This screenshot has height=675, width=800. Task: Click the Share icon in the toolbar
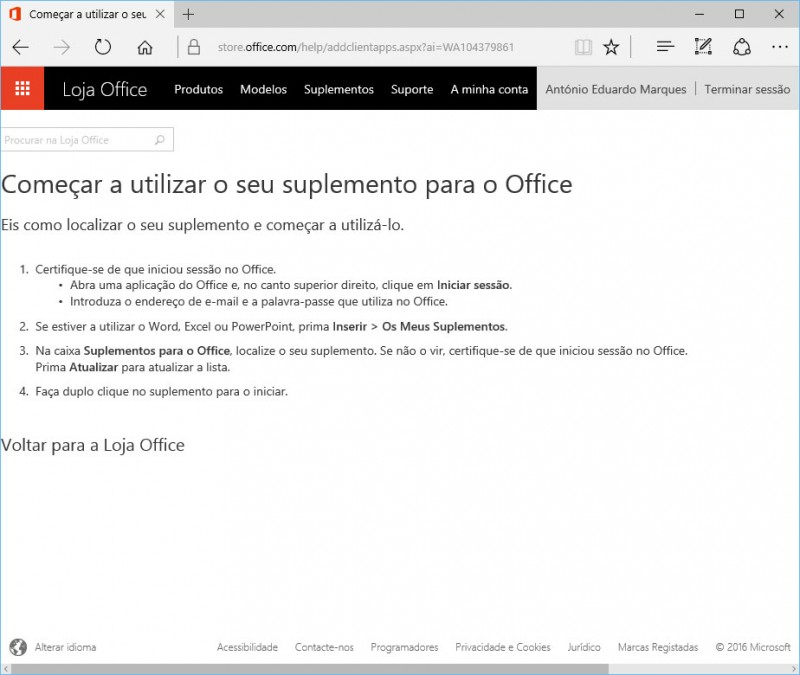coord(742,46)
